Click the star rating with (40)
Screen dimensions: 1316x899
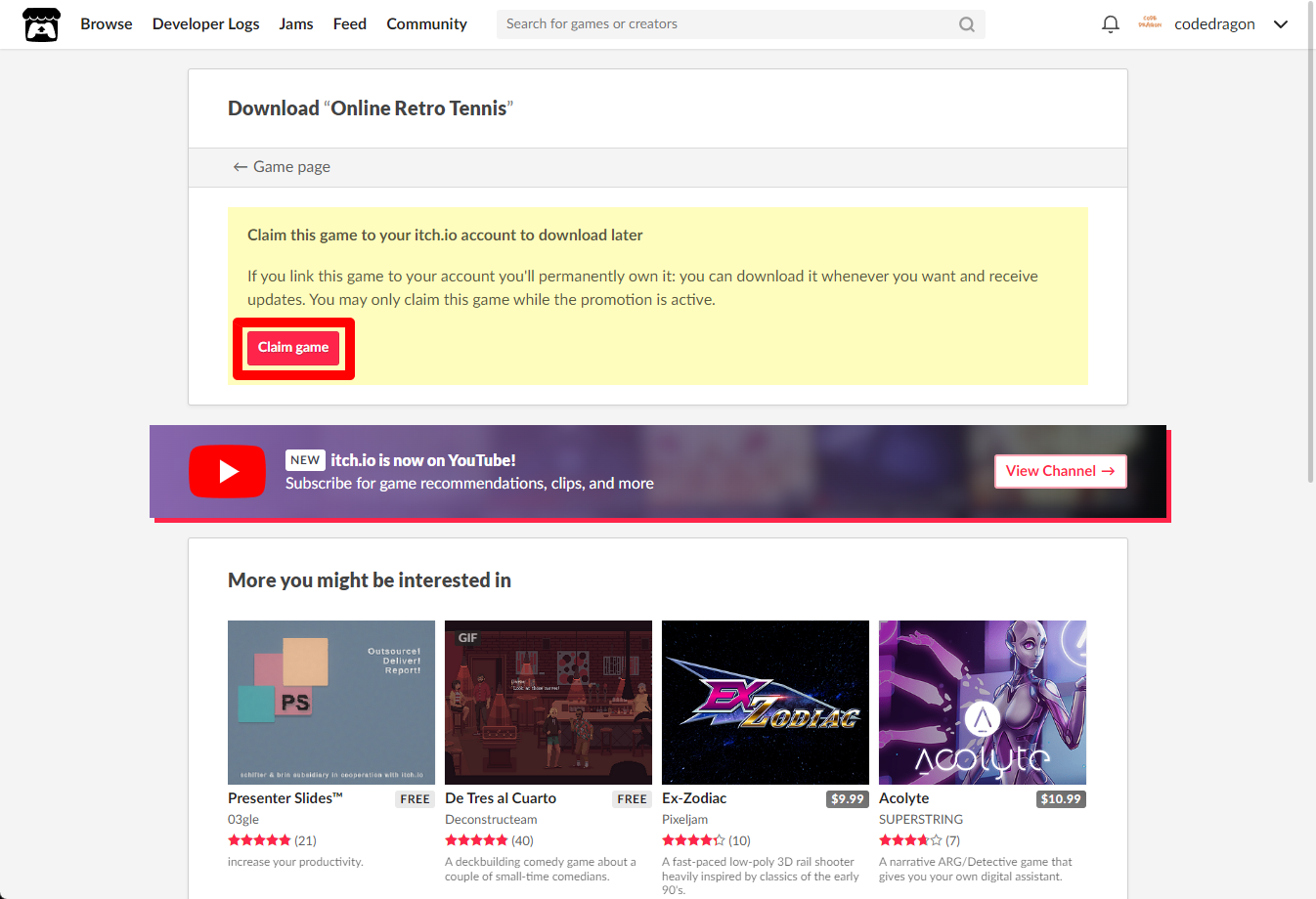[x=489, y=840]
